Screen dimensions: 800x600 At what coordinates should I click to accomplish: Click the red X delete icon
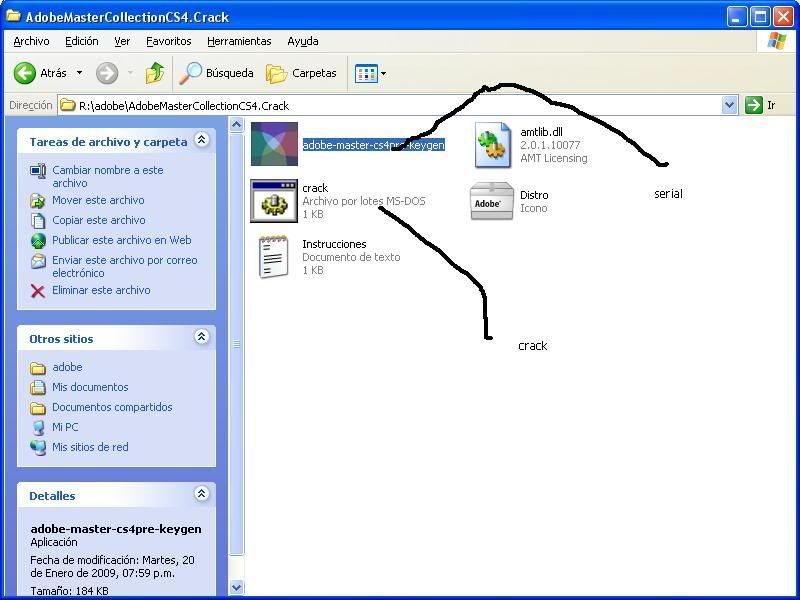(38, 291)
